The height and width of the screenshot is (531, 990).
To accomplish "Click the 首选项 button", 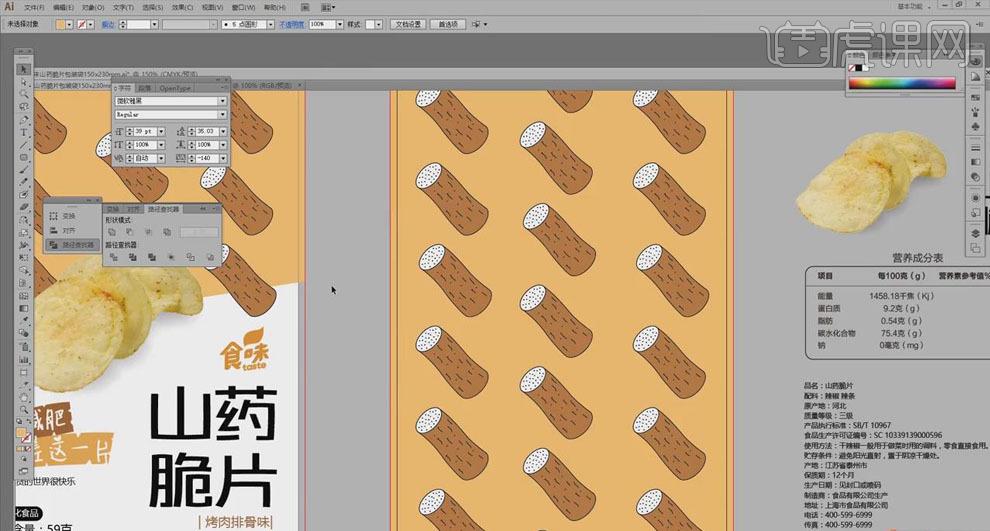I will tap(448, 24).
